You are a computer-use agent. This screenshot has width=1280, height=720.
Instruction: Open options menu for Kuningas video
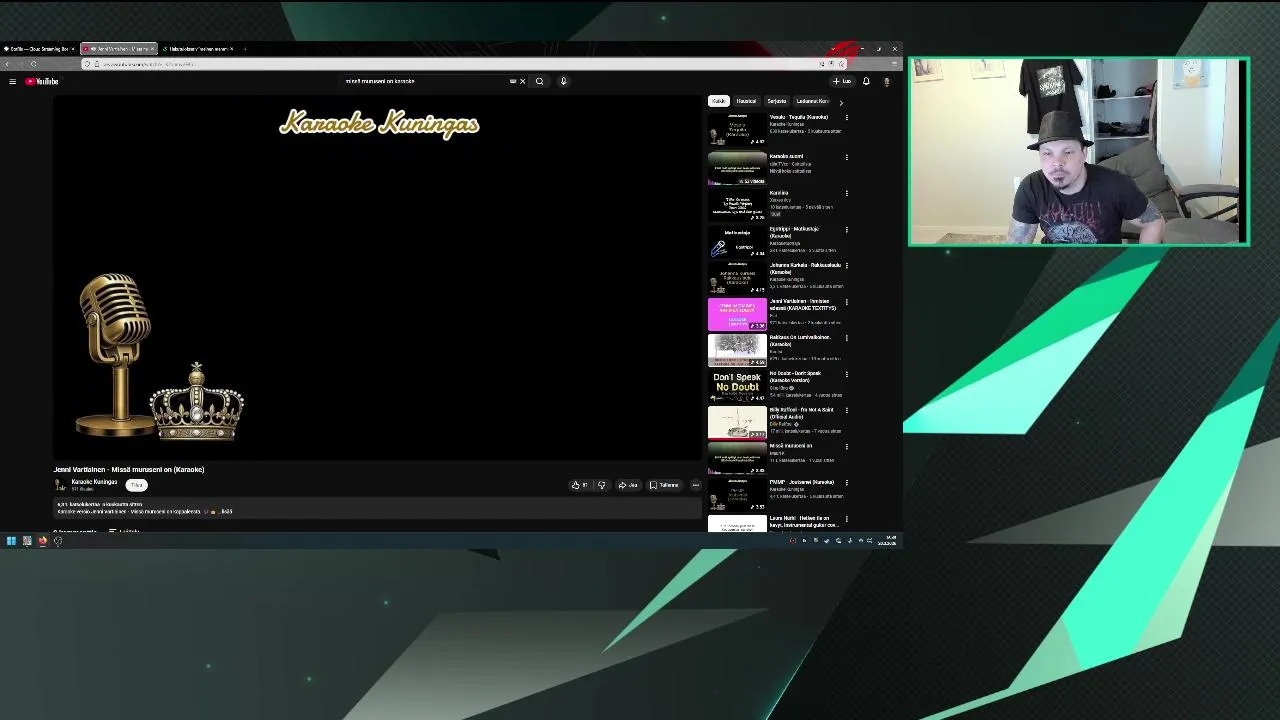click(x=846, y=193)
